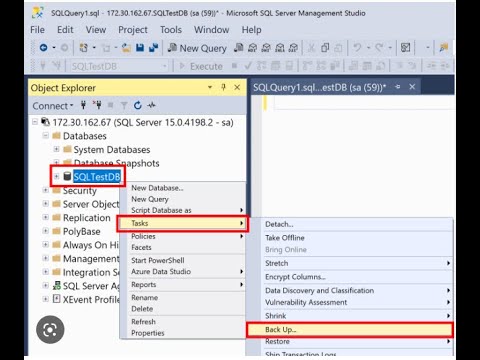Expand the Security folder
Screen dimensions: 480x360
pyautogui.click(x=46, y=190)
